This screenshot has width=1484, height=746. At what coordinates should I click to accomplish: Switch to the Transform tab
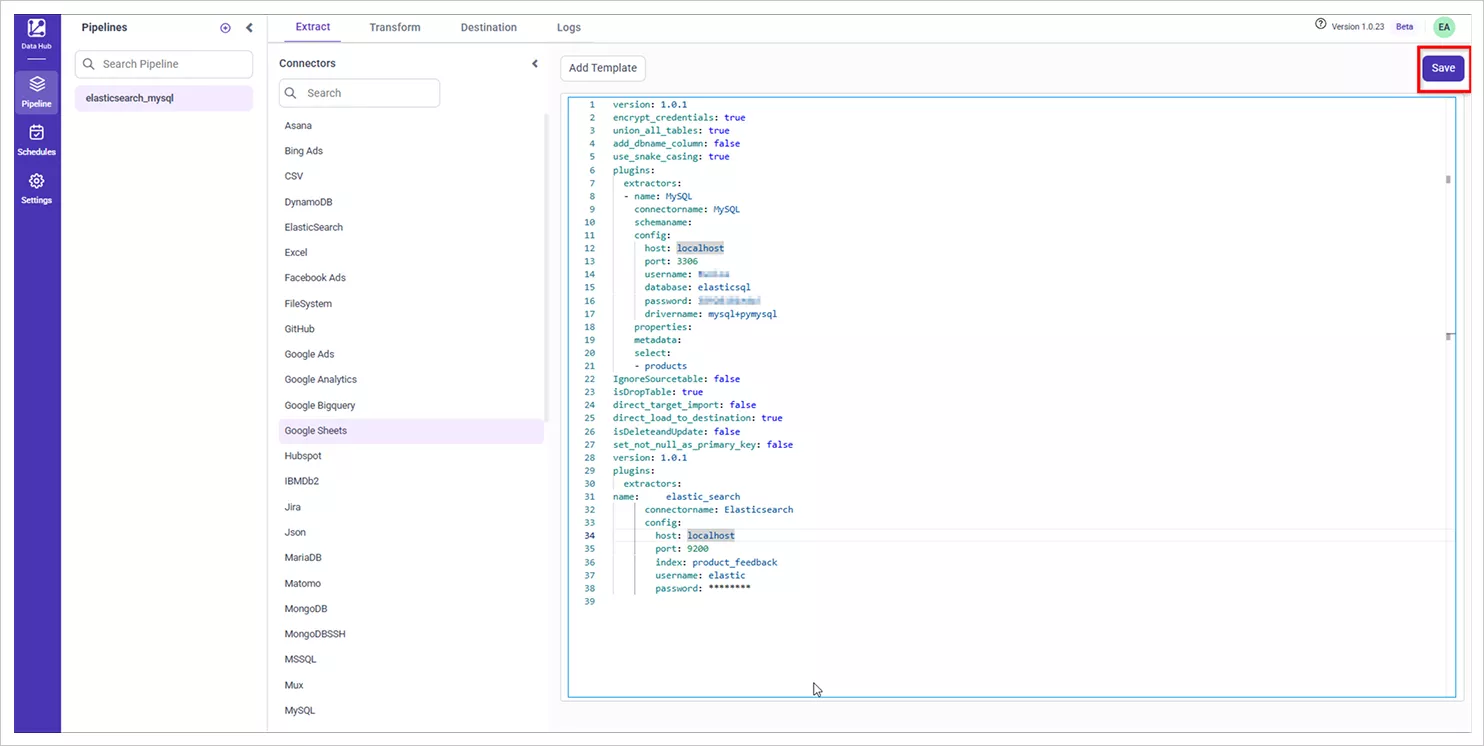[395, 27]
